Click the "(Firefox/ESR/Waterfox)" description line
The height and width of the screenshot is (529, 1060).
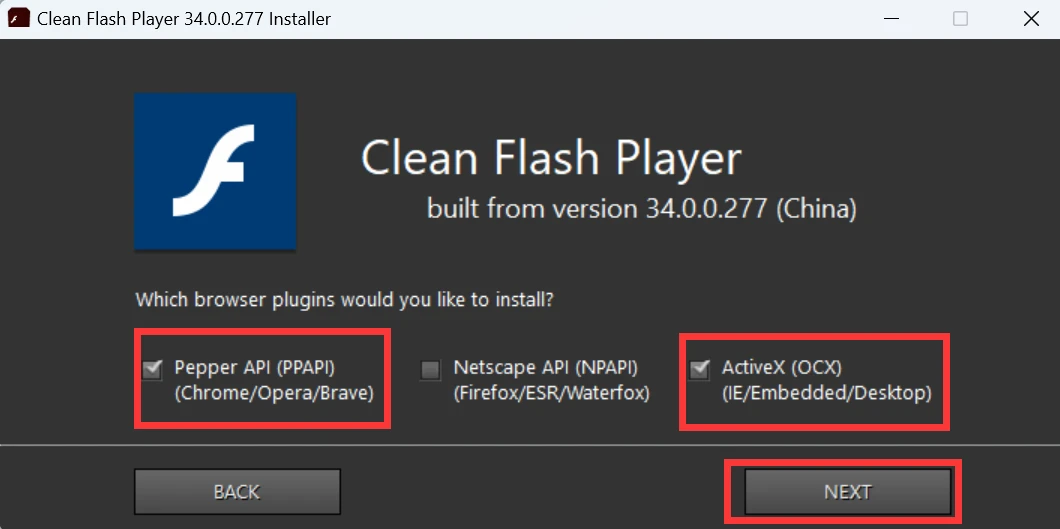click(x=551, y=393)
